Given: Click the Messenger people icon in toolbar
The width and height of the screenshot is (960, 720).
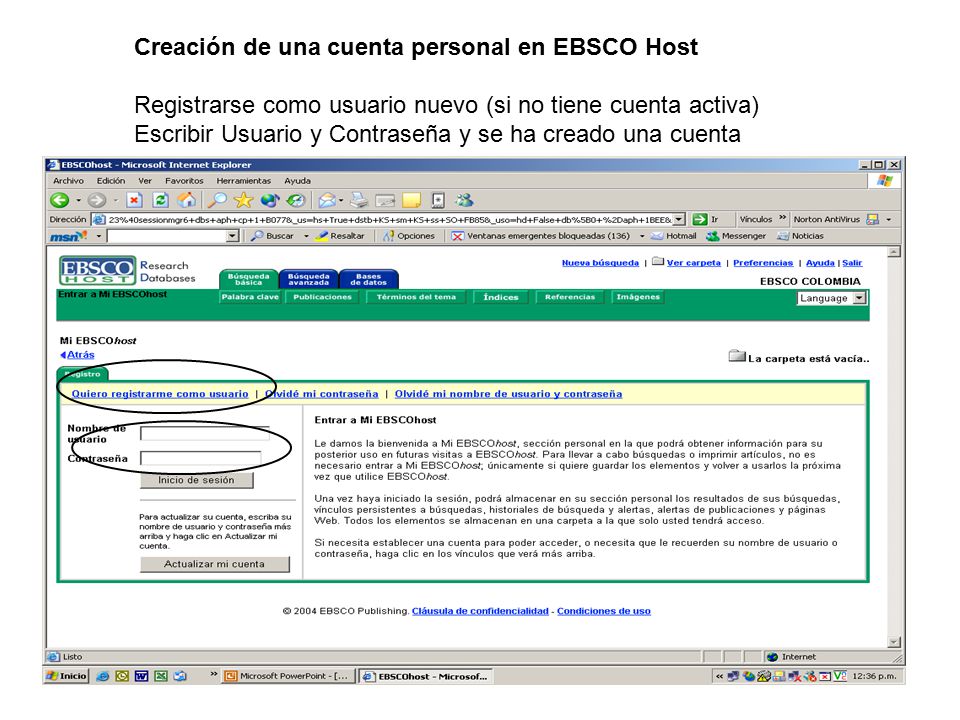Looking at the screenshot, I should [464, 200].
